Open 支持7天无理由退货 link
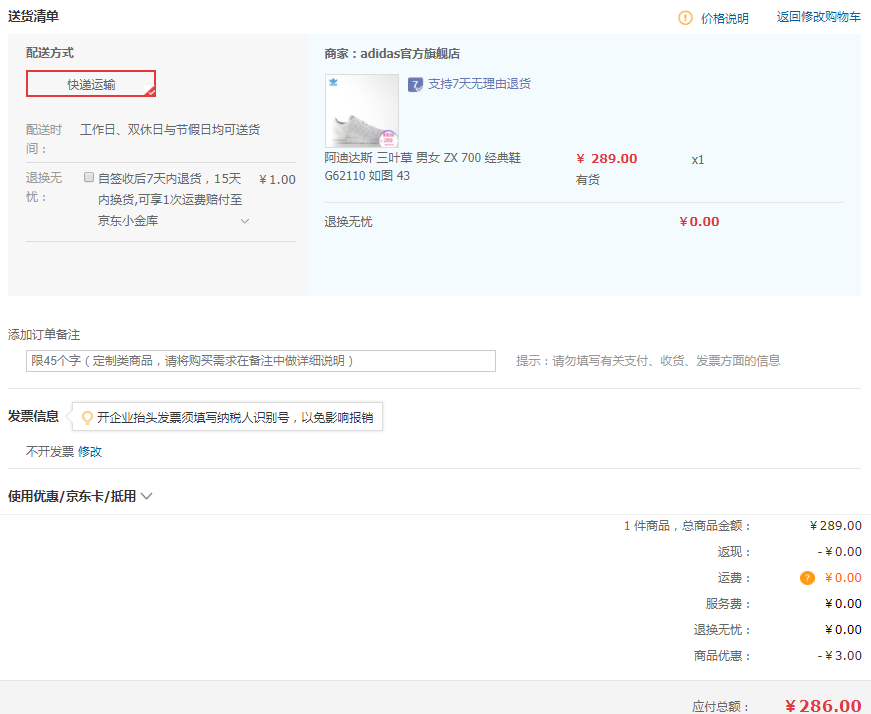The width and height of the screenshot is (871, 714). (x=479, y=84)
